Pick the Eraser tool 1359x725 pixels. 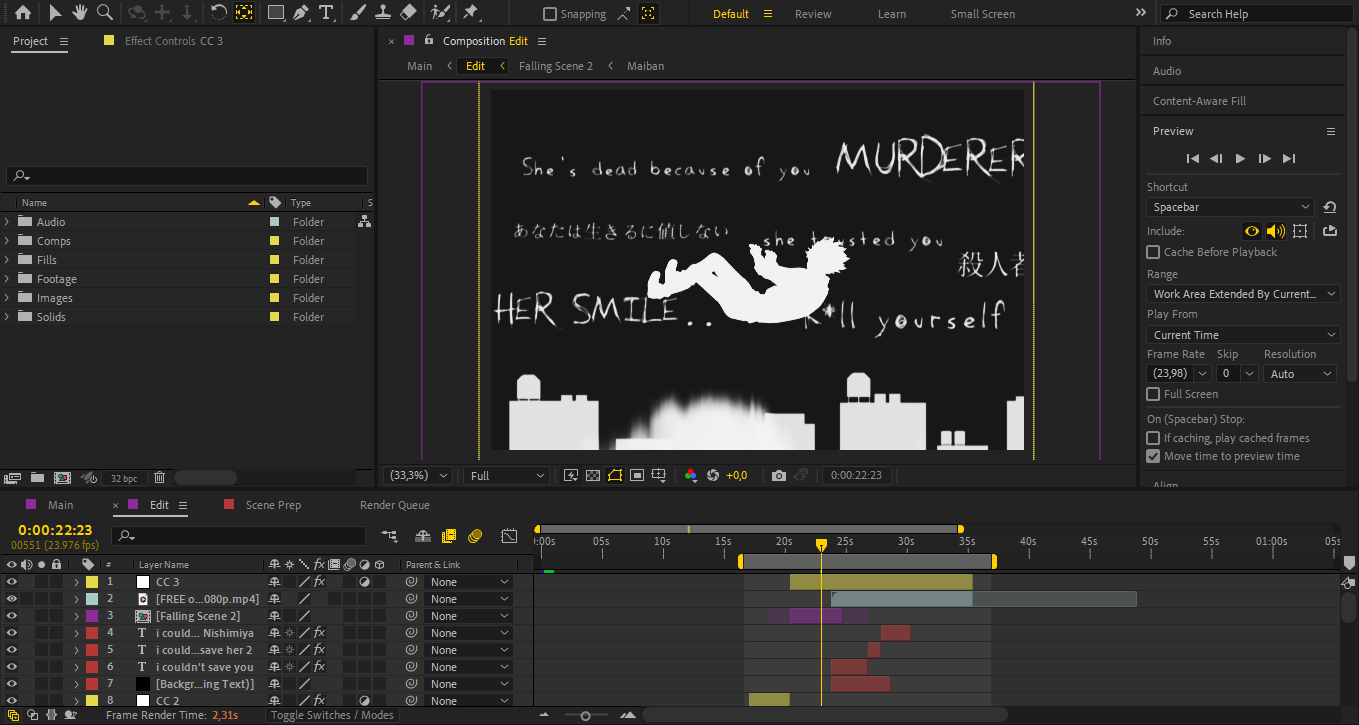[408, 13]
